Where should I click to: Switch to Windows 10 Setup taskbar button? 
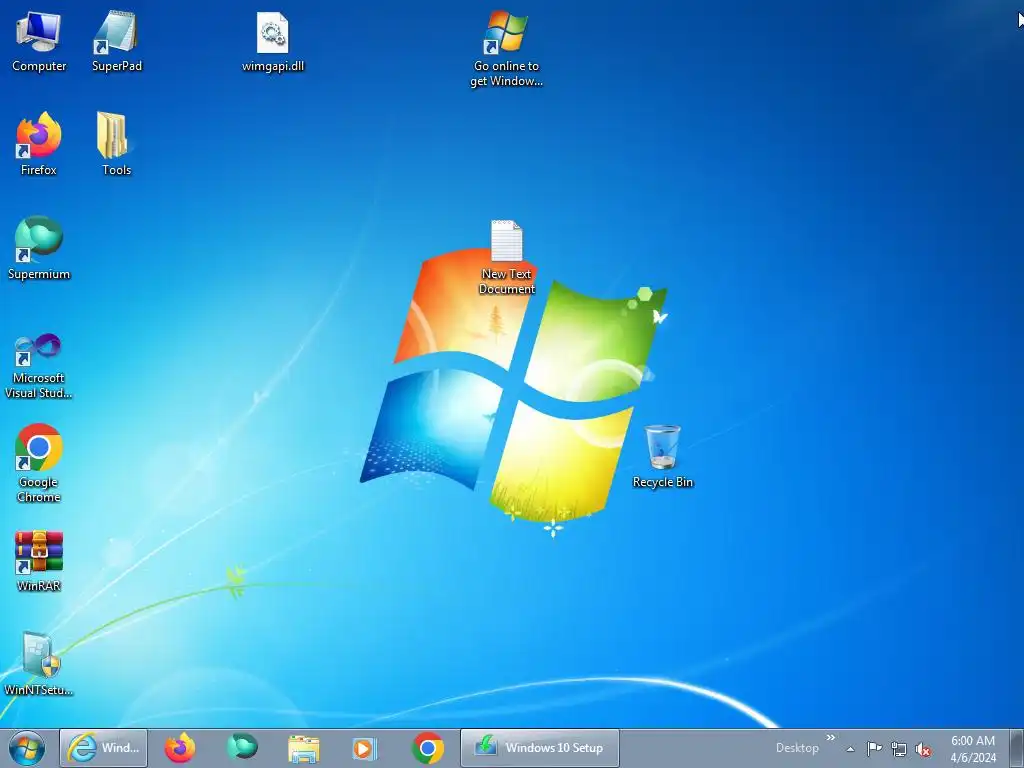tap(540, 748)
